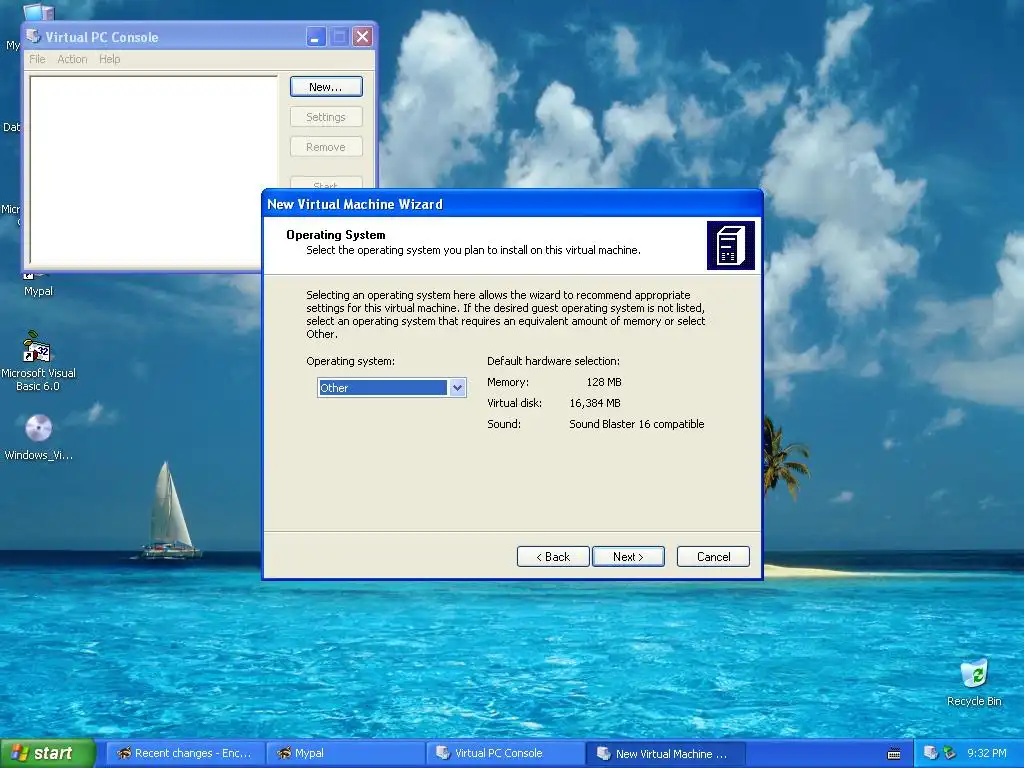1024x768 pixels.
Task: Click the Virtual PC tray icon
Action: coord(931,753)
